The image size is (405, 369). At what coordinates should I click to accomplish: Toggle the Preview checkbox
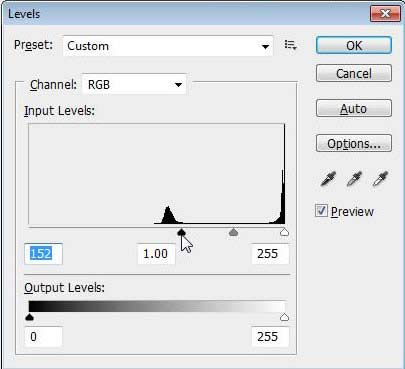tap(321, 211)
